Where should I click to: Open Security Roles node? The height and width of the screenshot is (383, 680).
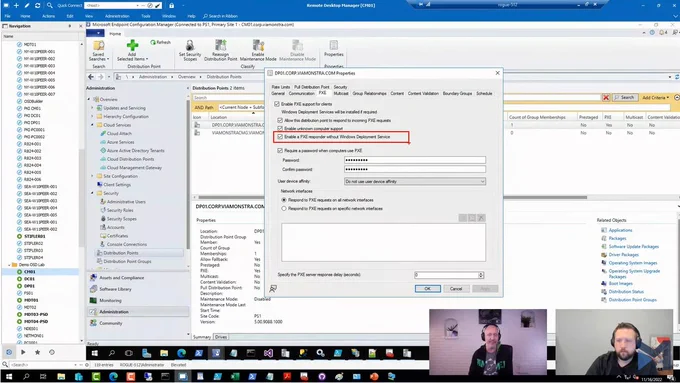120,210
